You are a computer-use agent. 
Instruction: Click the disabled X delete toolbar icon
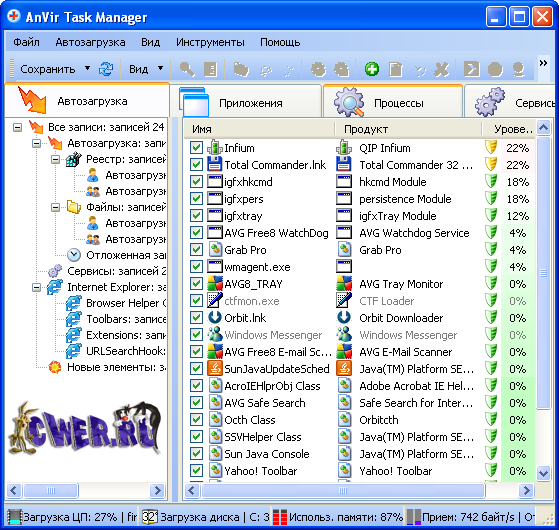(x=442, y=69)
